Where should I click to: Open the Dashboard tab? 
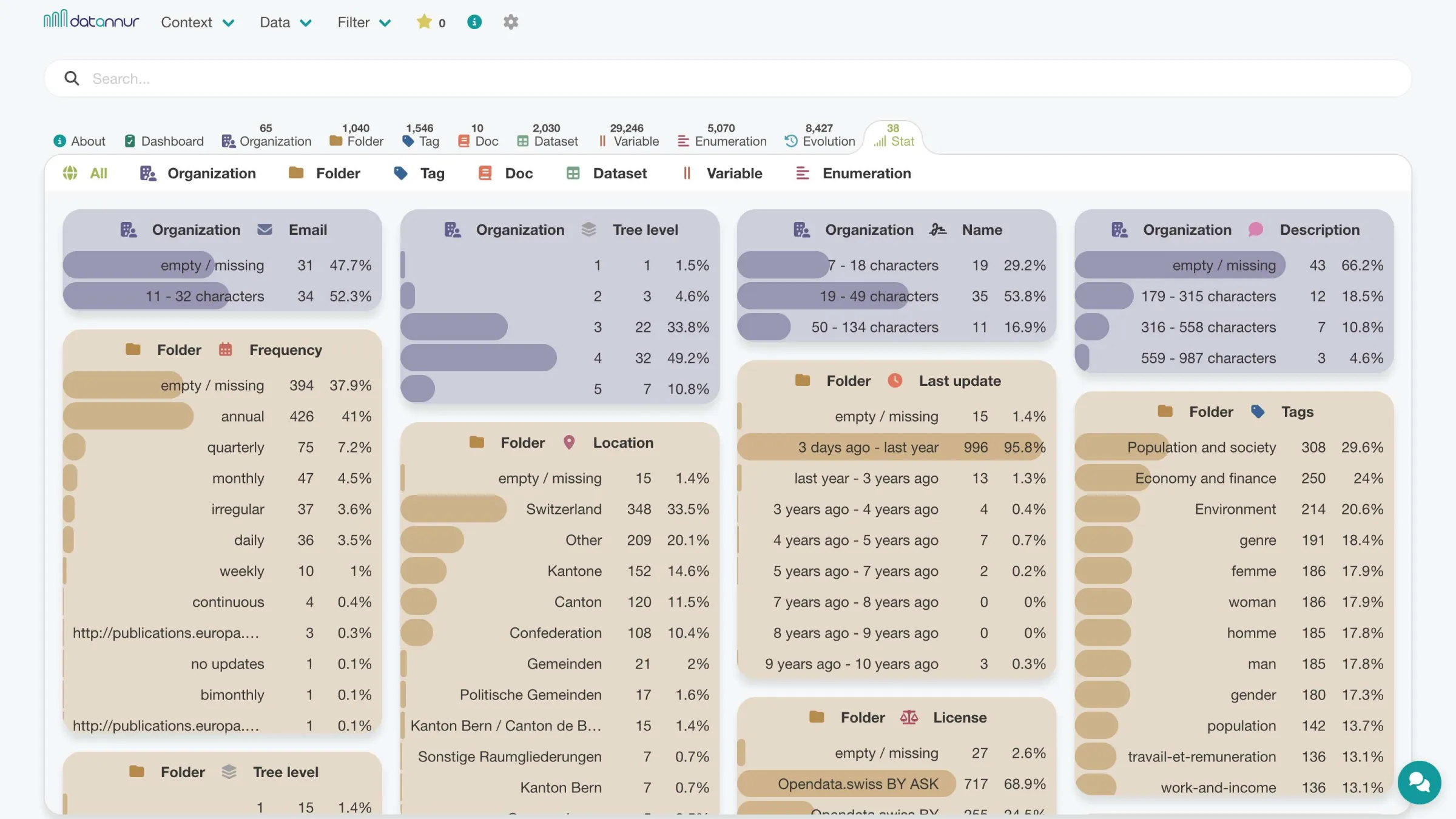click(164, 141)
